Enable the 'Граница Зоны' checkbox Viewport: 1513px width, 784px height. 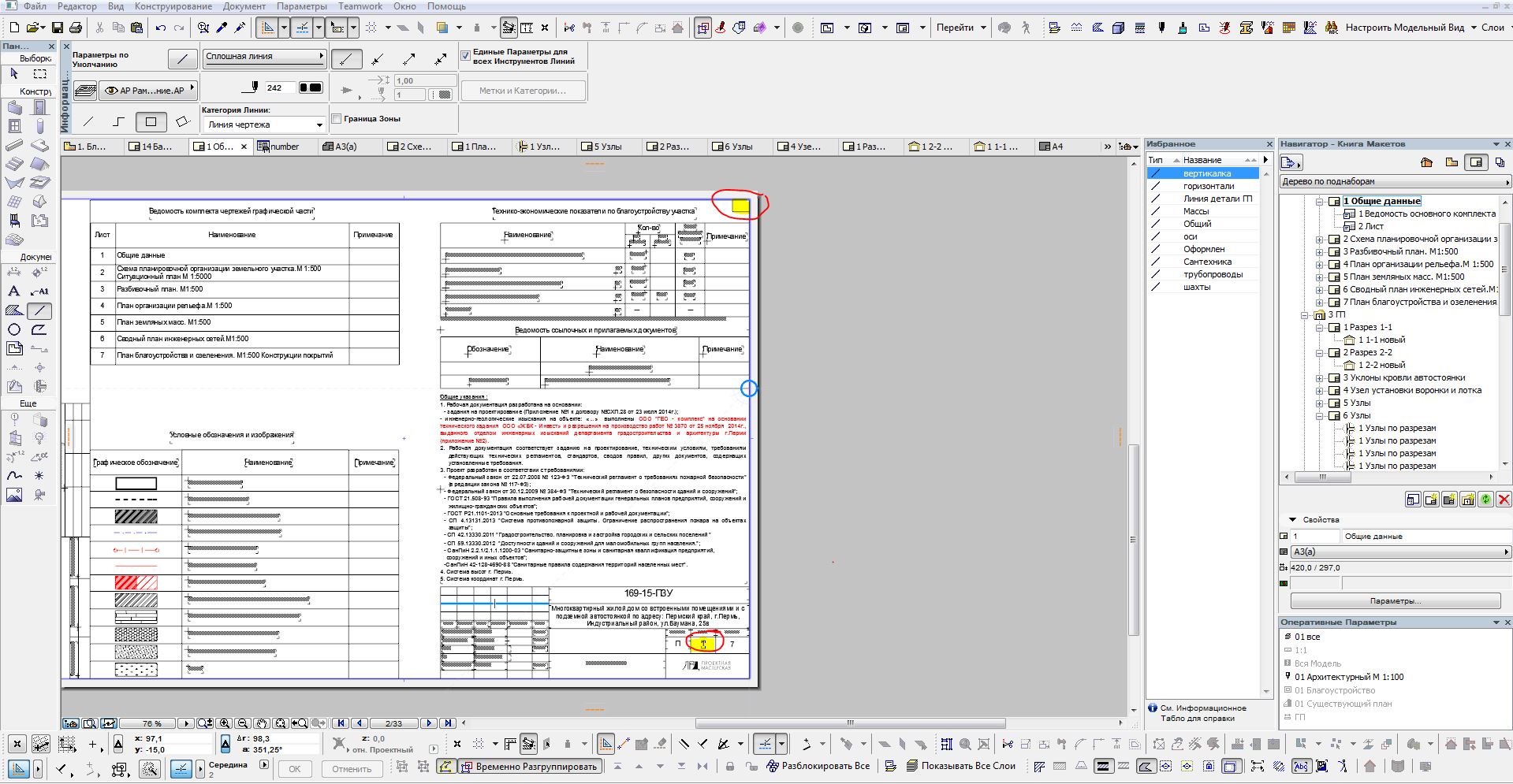[337, 119]
